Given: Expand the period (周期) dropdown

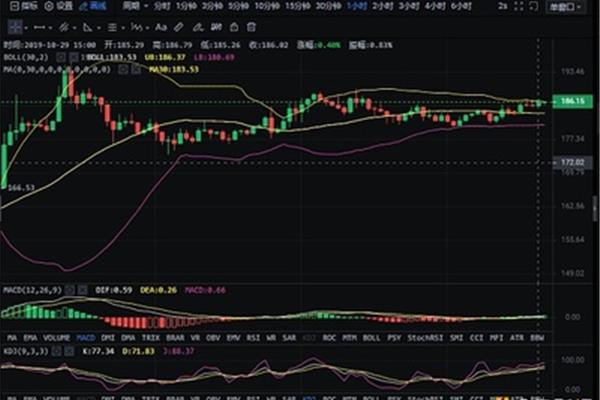Looking at the screenshot, I should click(135, 6).
